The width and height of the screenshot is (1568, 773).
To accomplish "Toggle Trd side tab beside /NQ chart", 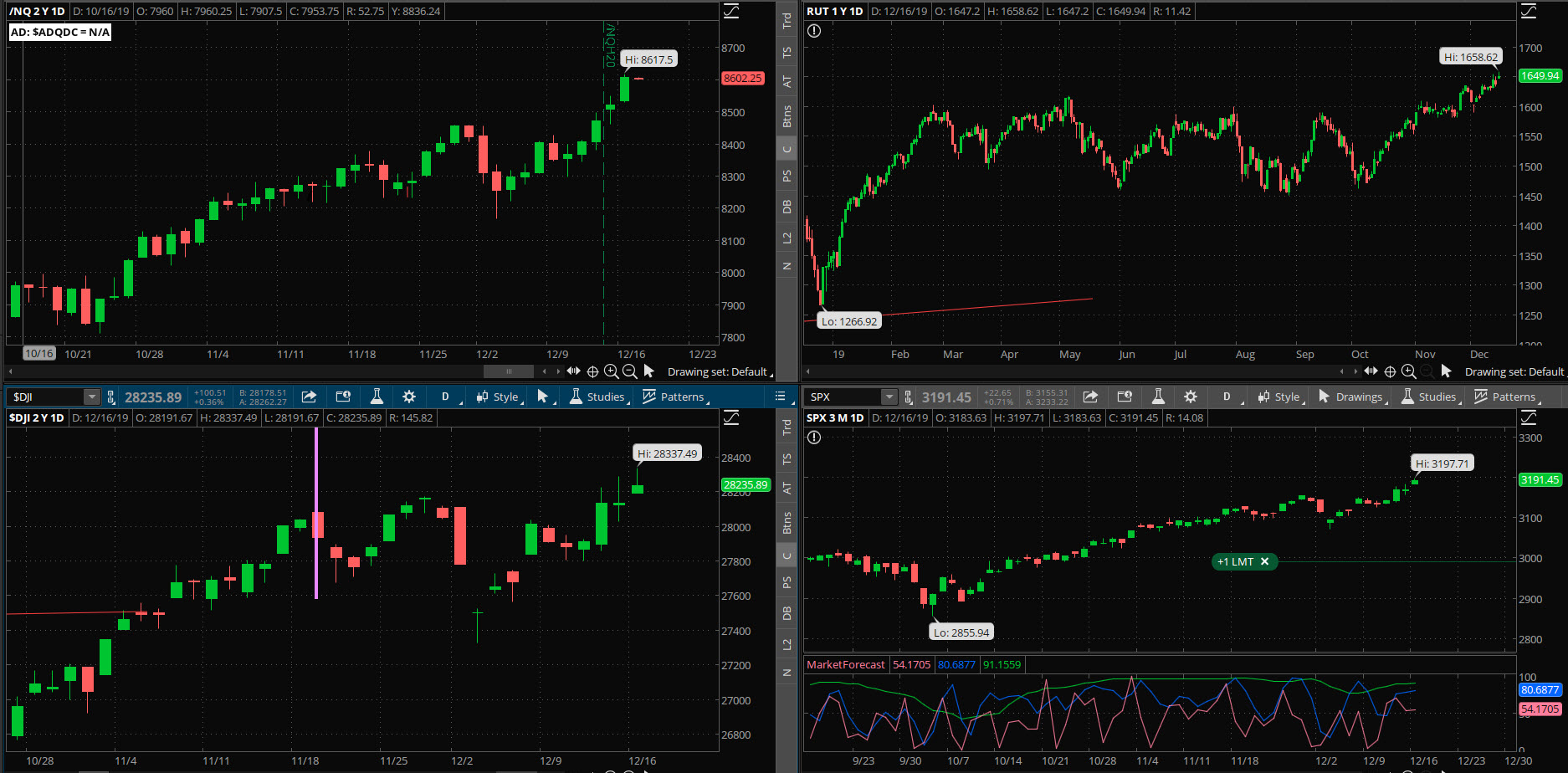I will click(787, 21).
